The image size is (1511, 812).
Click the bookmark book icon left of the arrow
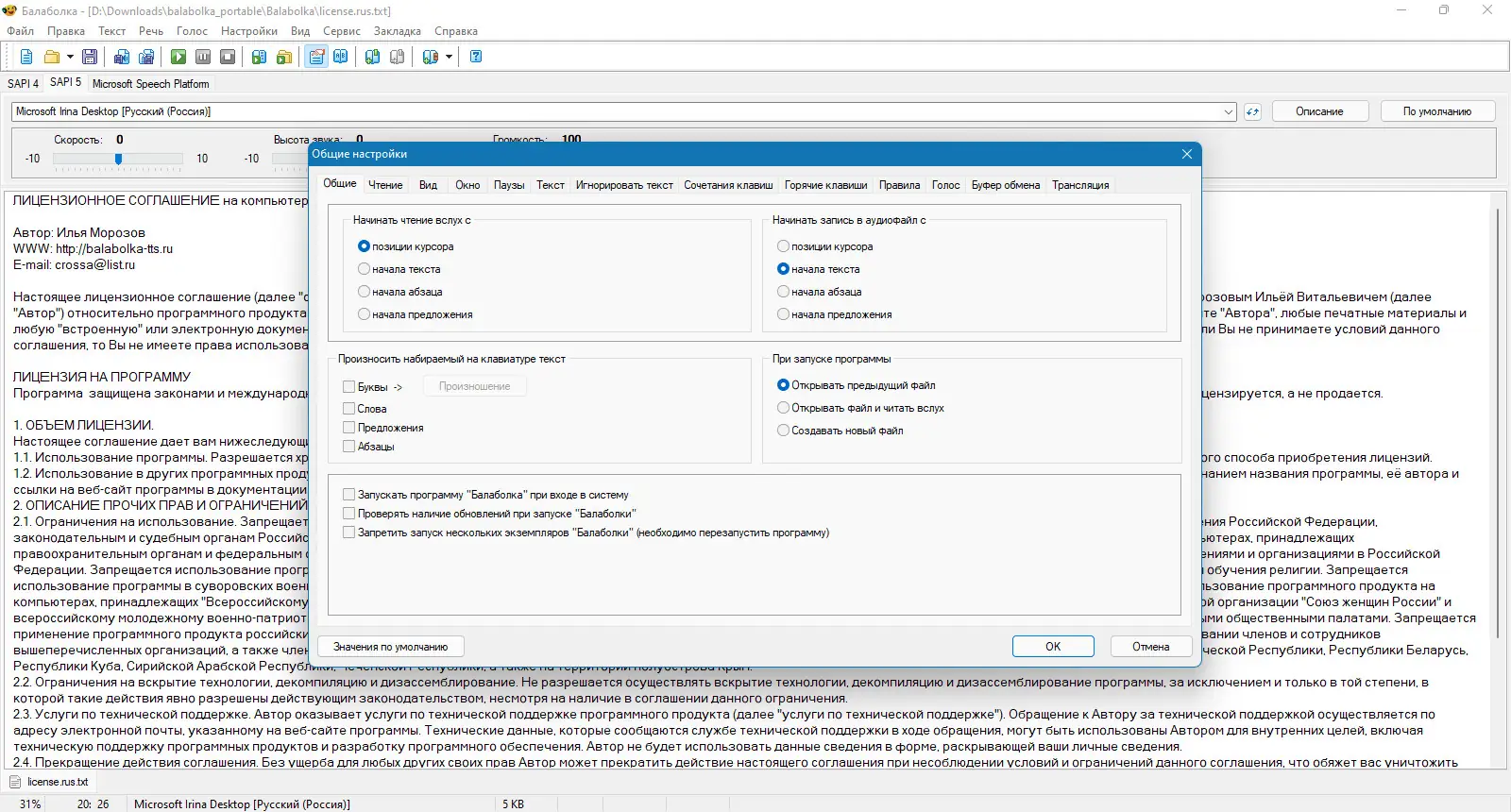pyautogui.click(x=431, y=57)
